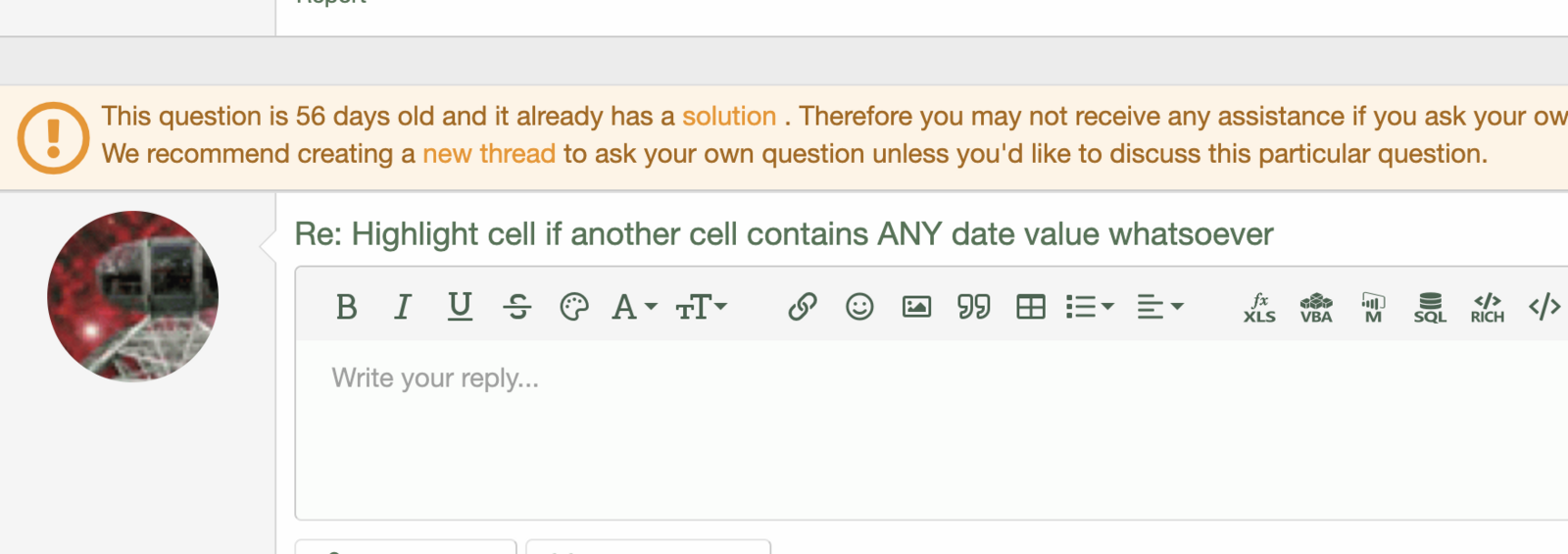
Task: Click into the 'Write your reply...' field
Action: coord(882,422)
